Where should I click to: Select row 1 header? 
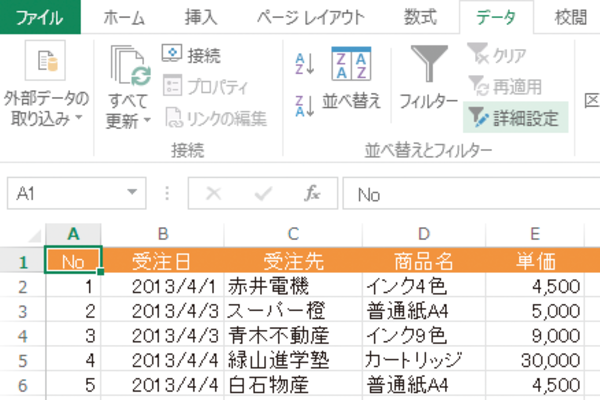click(x=23, y=262)
